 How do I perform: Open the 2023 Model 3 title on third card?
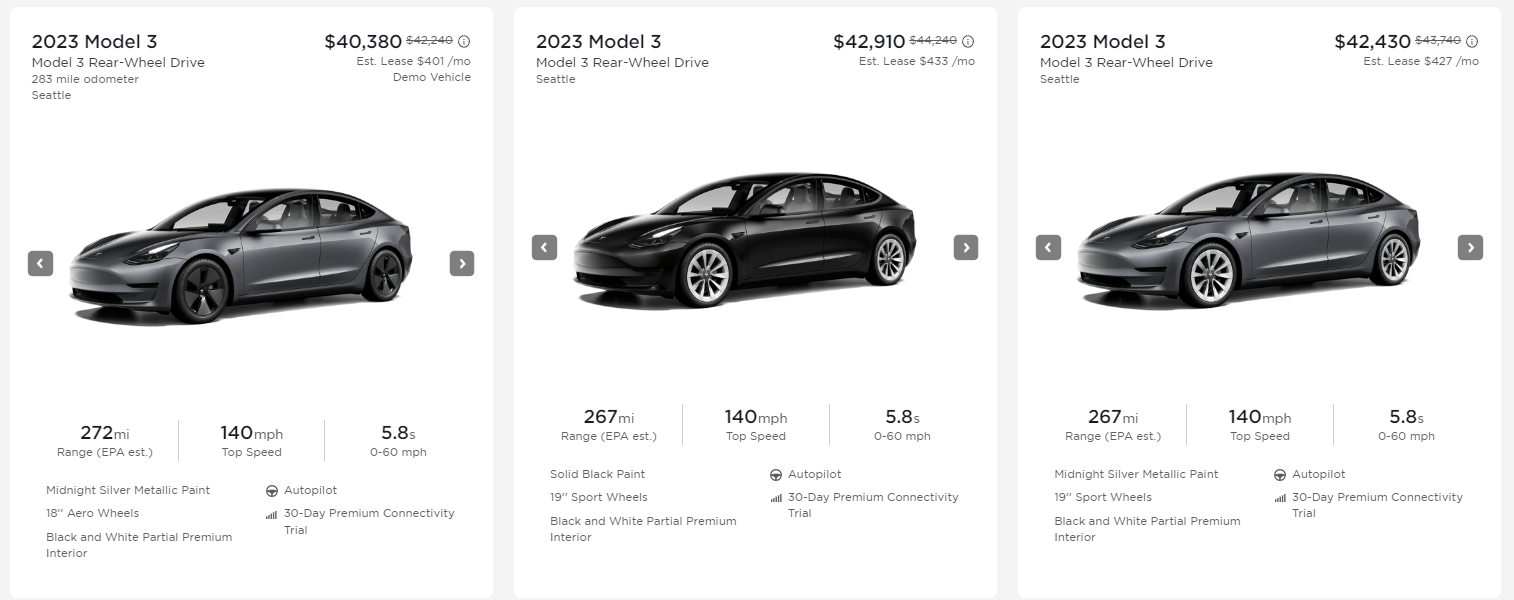[x=1102, y=41]
